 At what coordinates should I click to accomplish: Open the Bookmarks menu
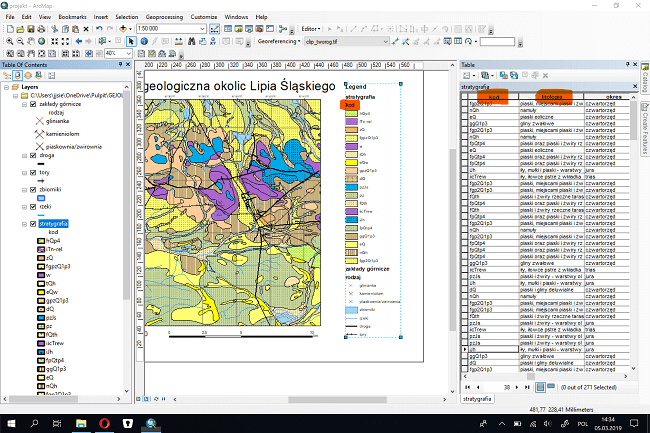pos(73,17)
